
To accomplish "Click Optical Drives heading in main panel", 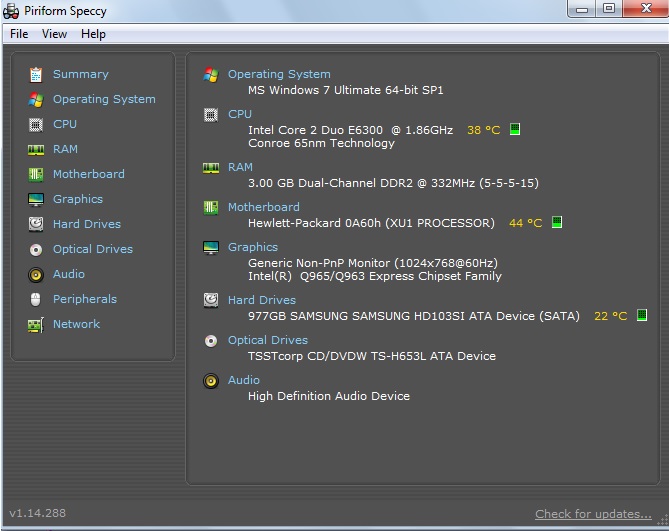I will tap(268, 340).
